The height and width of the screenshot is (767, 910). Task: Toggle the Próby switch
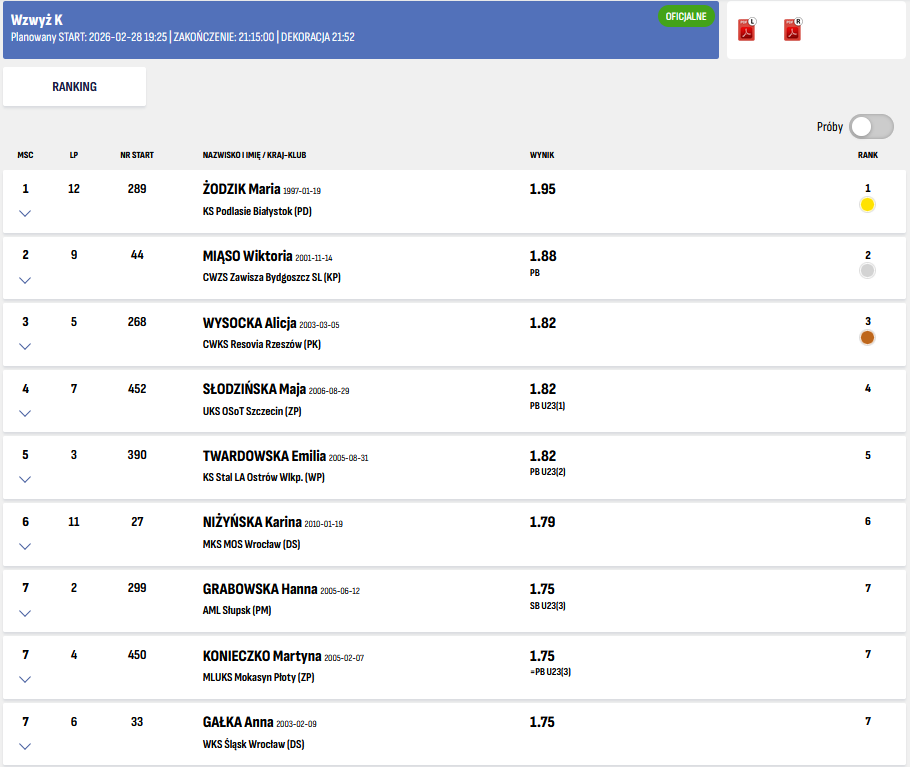click(870, 127)
